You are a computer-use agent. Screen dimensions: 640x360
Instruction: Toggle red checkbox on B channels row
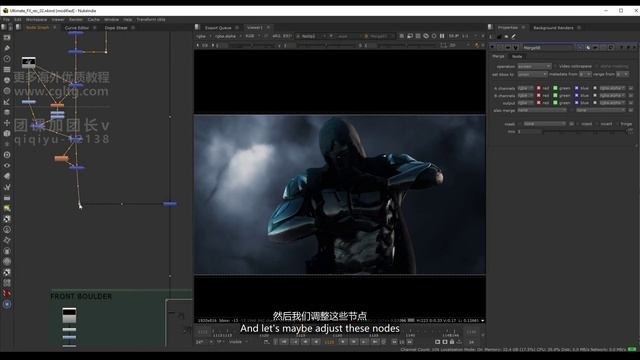pos(538,96)
